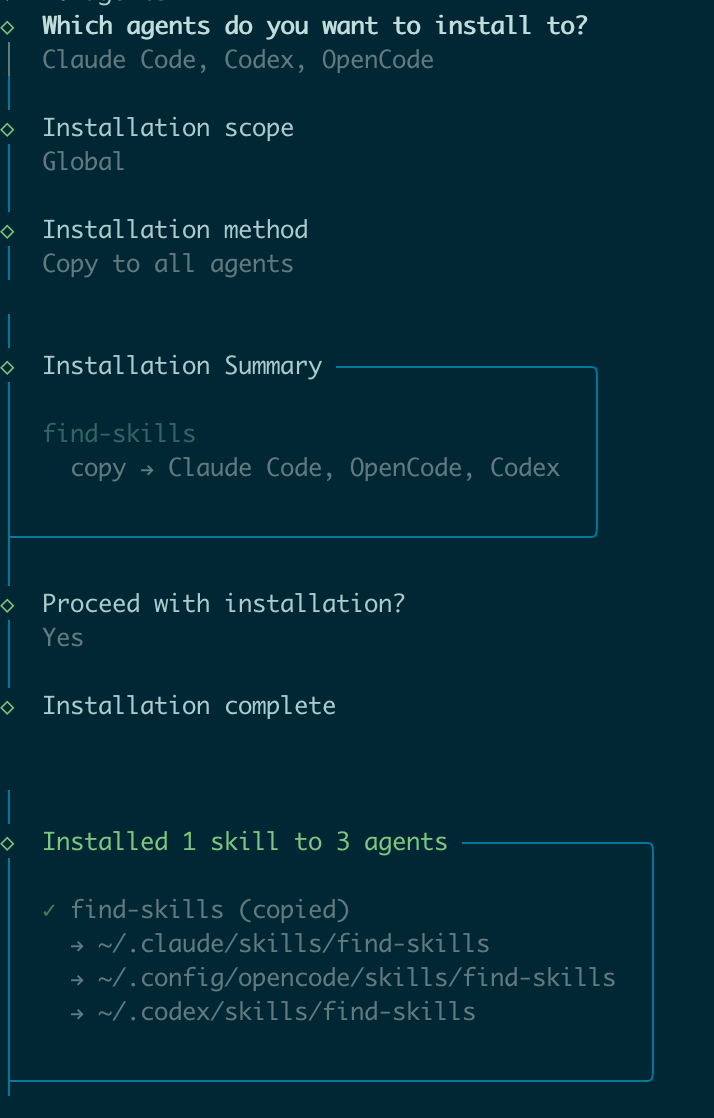Click the diamond next to Installation complete
This screenshot has height=1118, width=714.
click(x=8, y=706)
